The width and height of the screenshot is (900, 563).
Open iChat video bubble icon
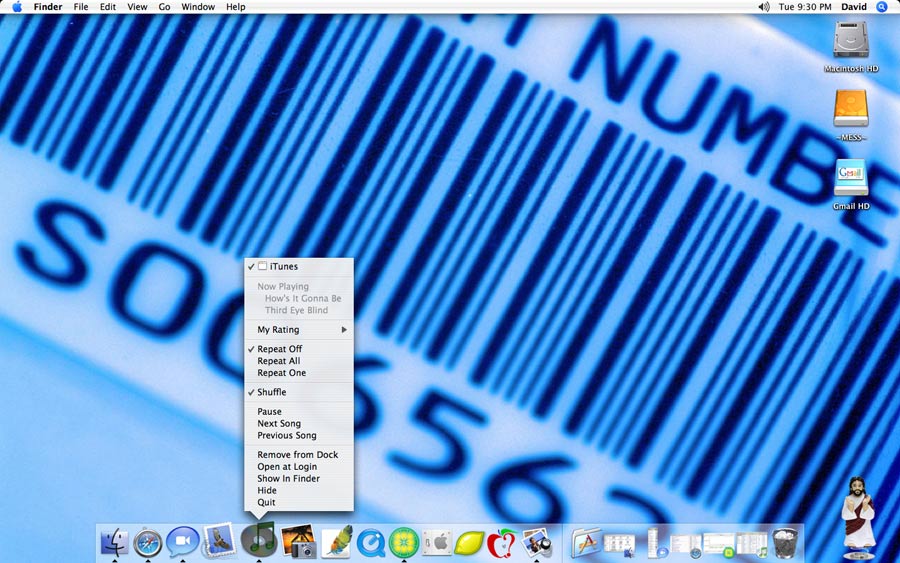pos(183,541)
